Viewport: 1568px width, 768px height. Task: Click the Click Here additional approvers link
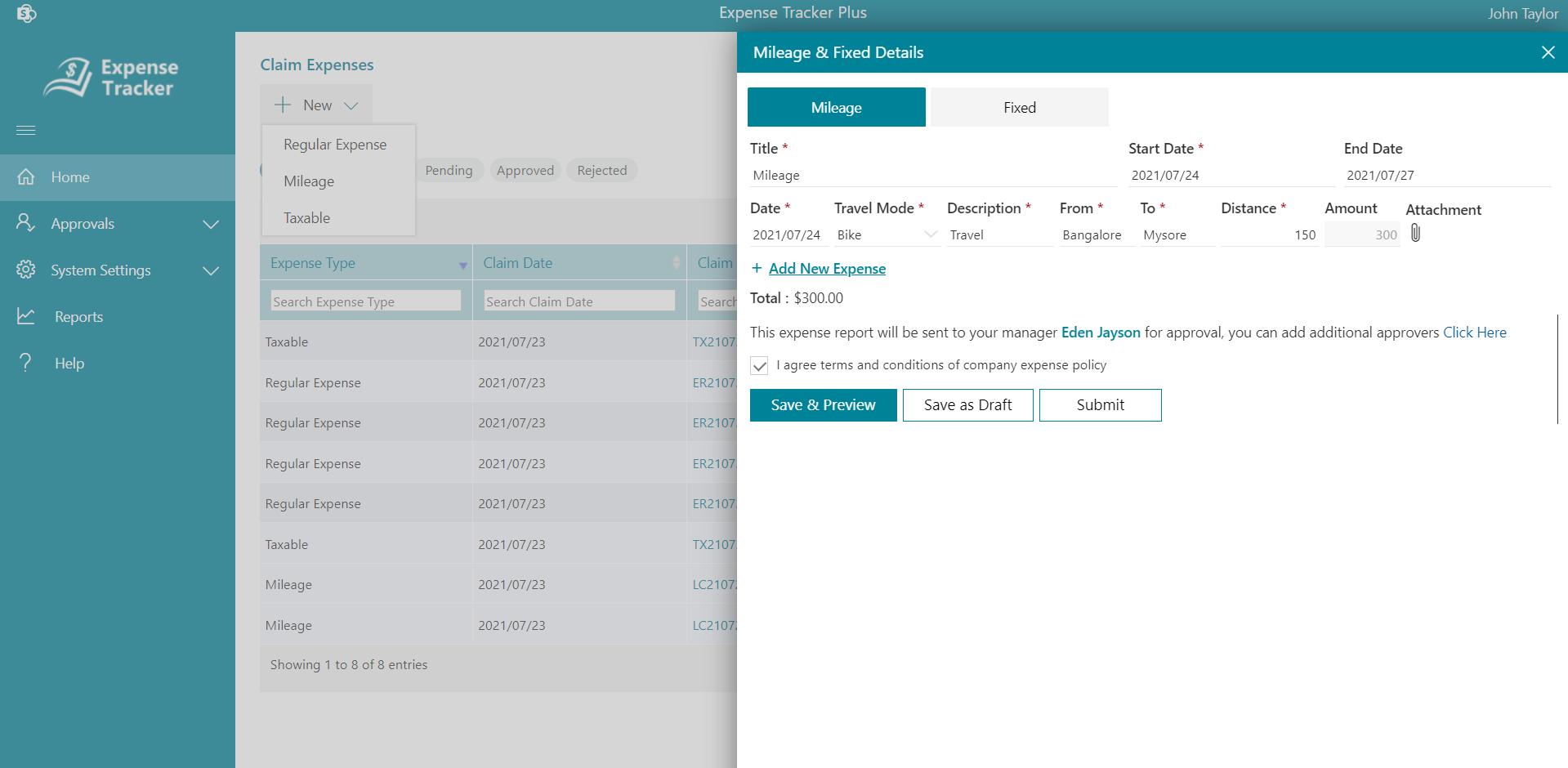pos(1474,332)
